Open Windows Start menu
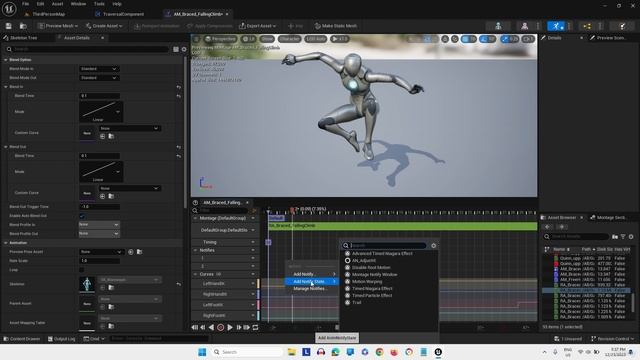The width and height of the screenshot is (640, 360). (x=202, y=352)
